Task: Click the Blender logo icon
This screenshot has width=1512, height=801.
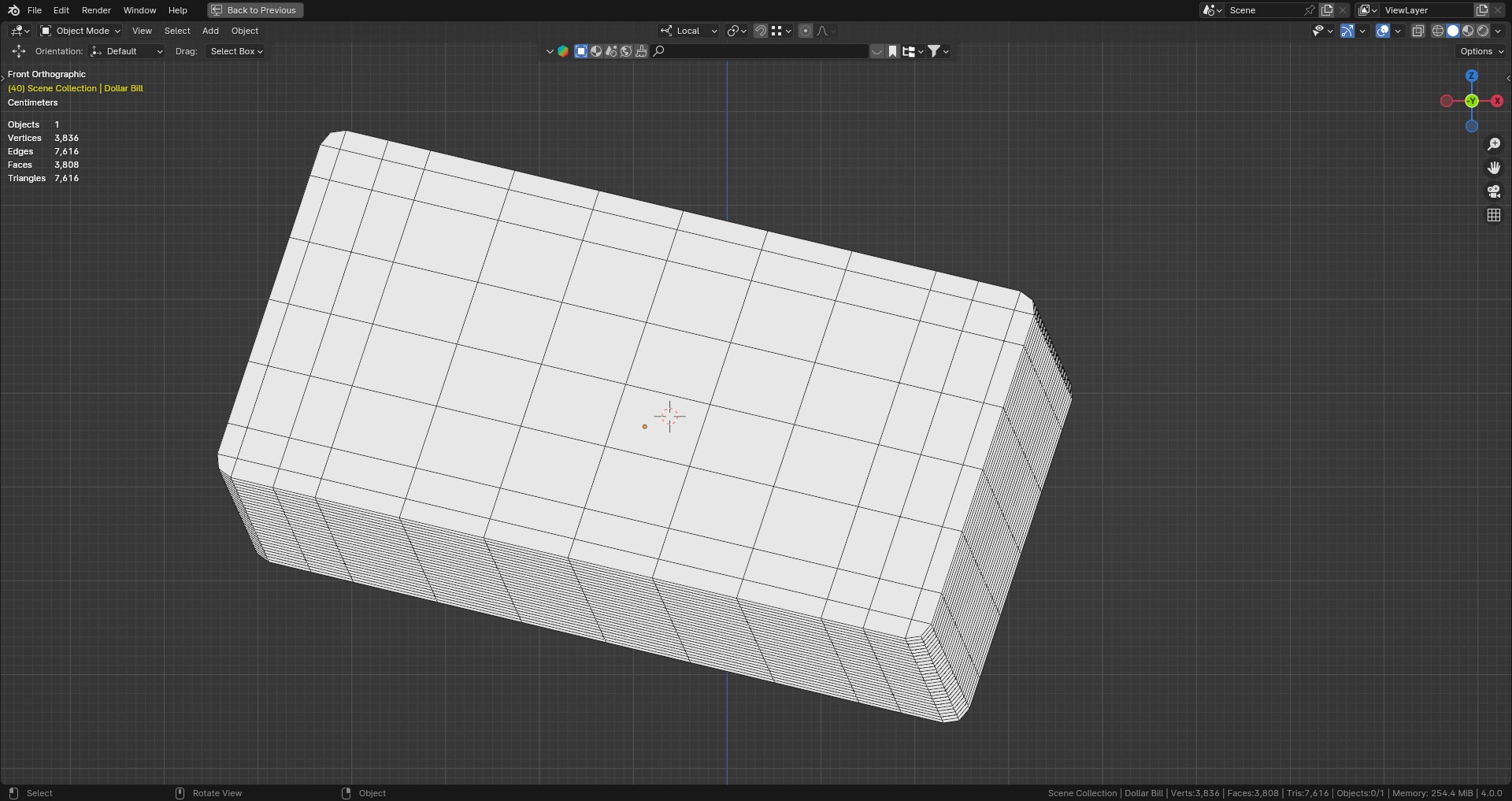Action: coord(13,10)
